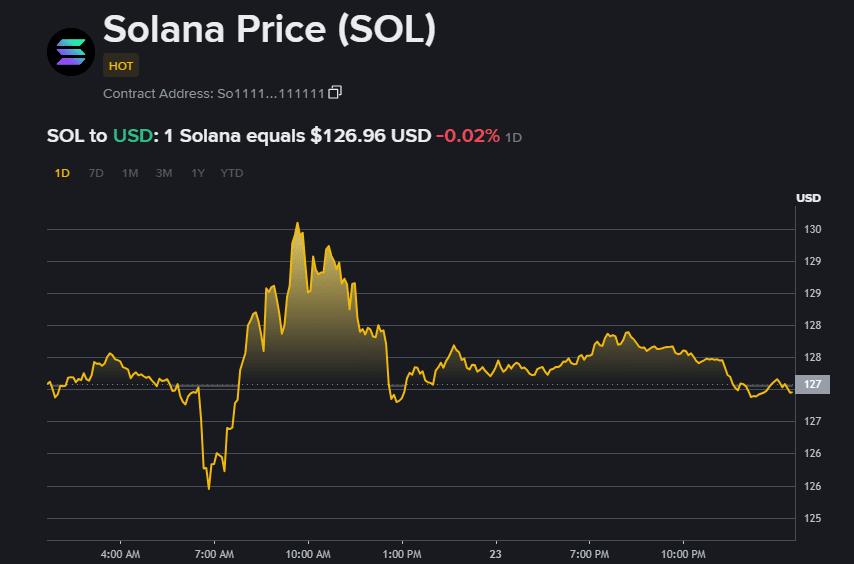The width and height of the screenshot is (854, 564).
Task: Show the 3M price history
Action: coord(164,173)
